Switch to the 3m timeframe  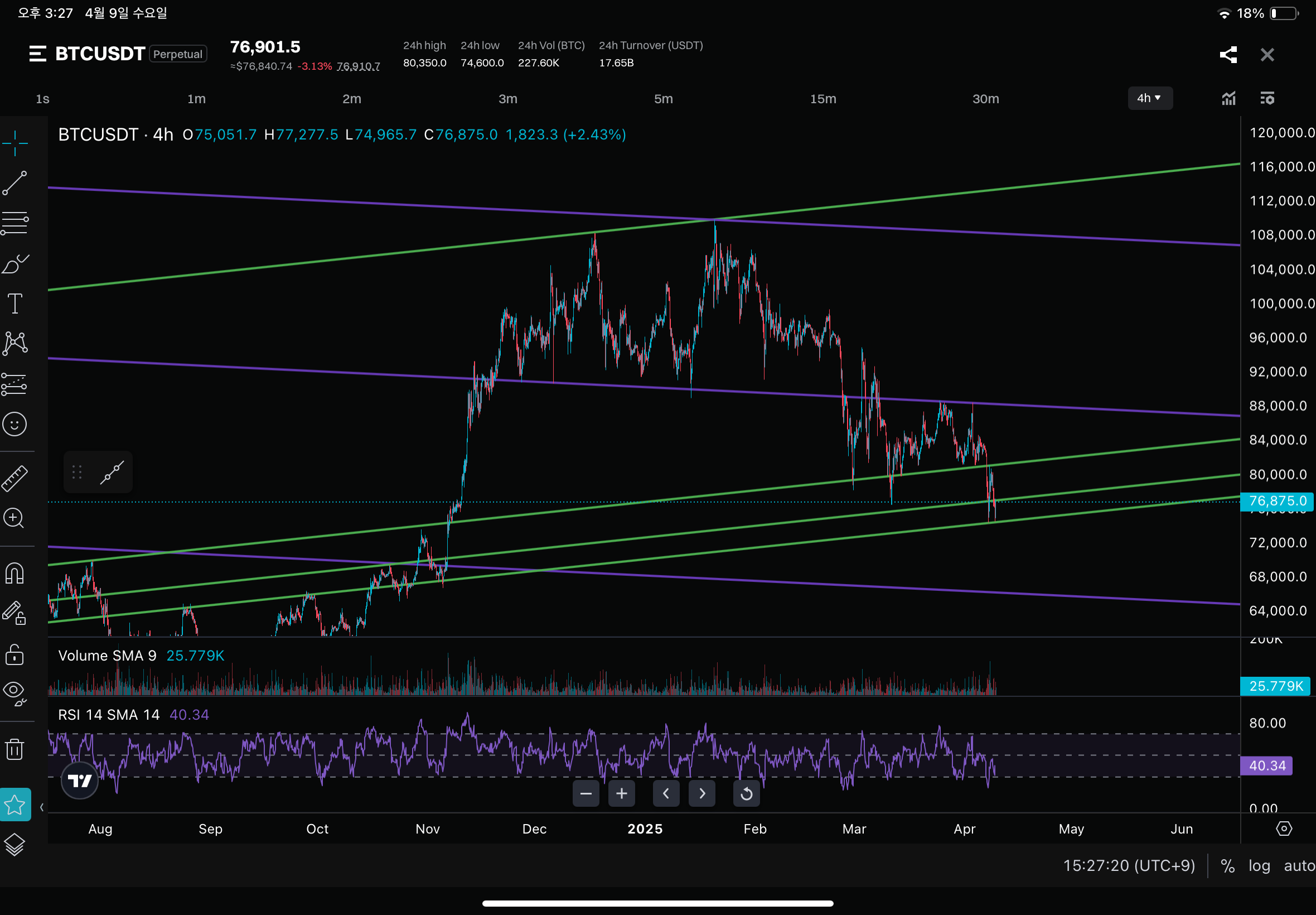(507, 99)
